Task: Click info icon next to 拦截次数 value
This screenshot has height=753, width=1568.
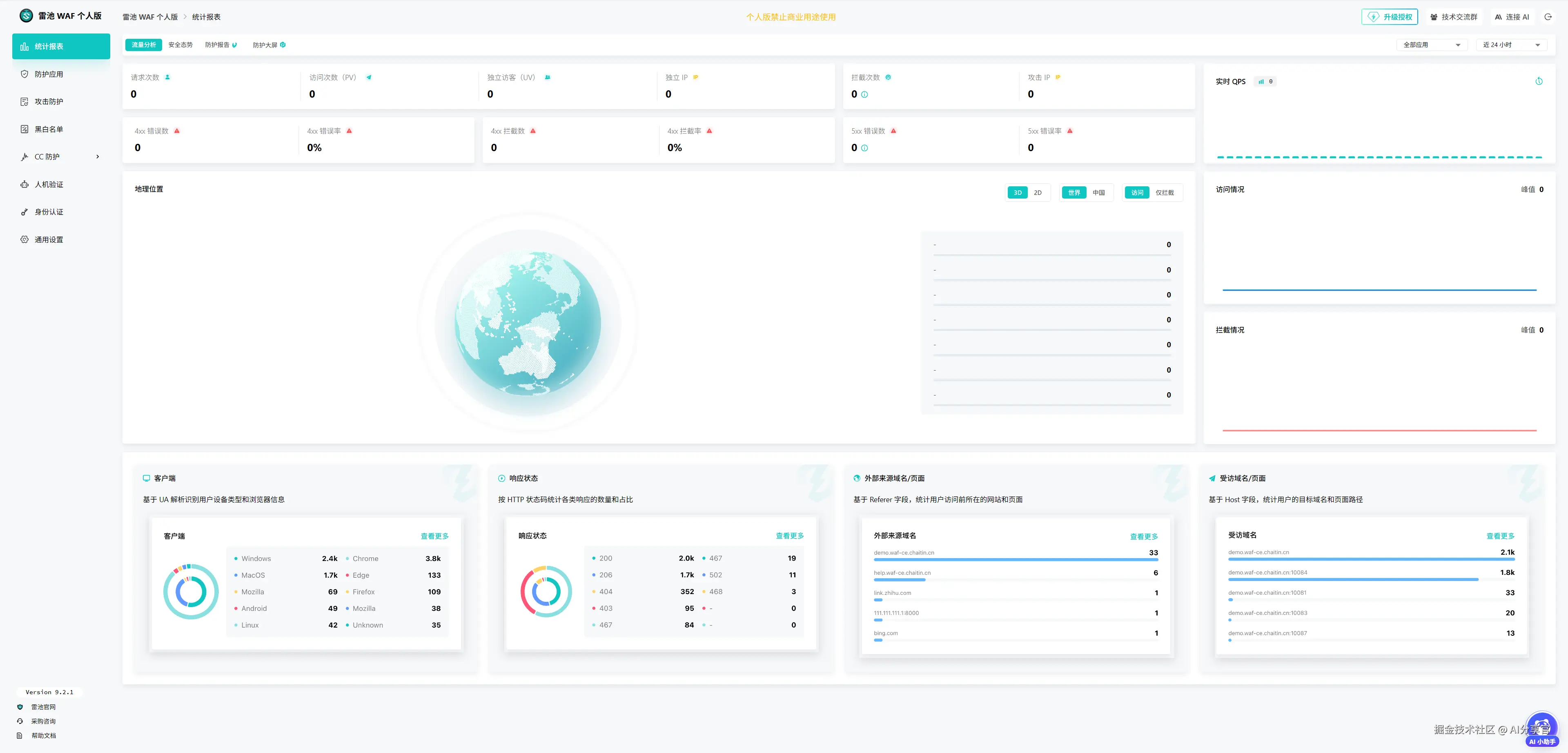Action: (x=864, y=94)
